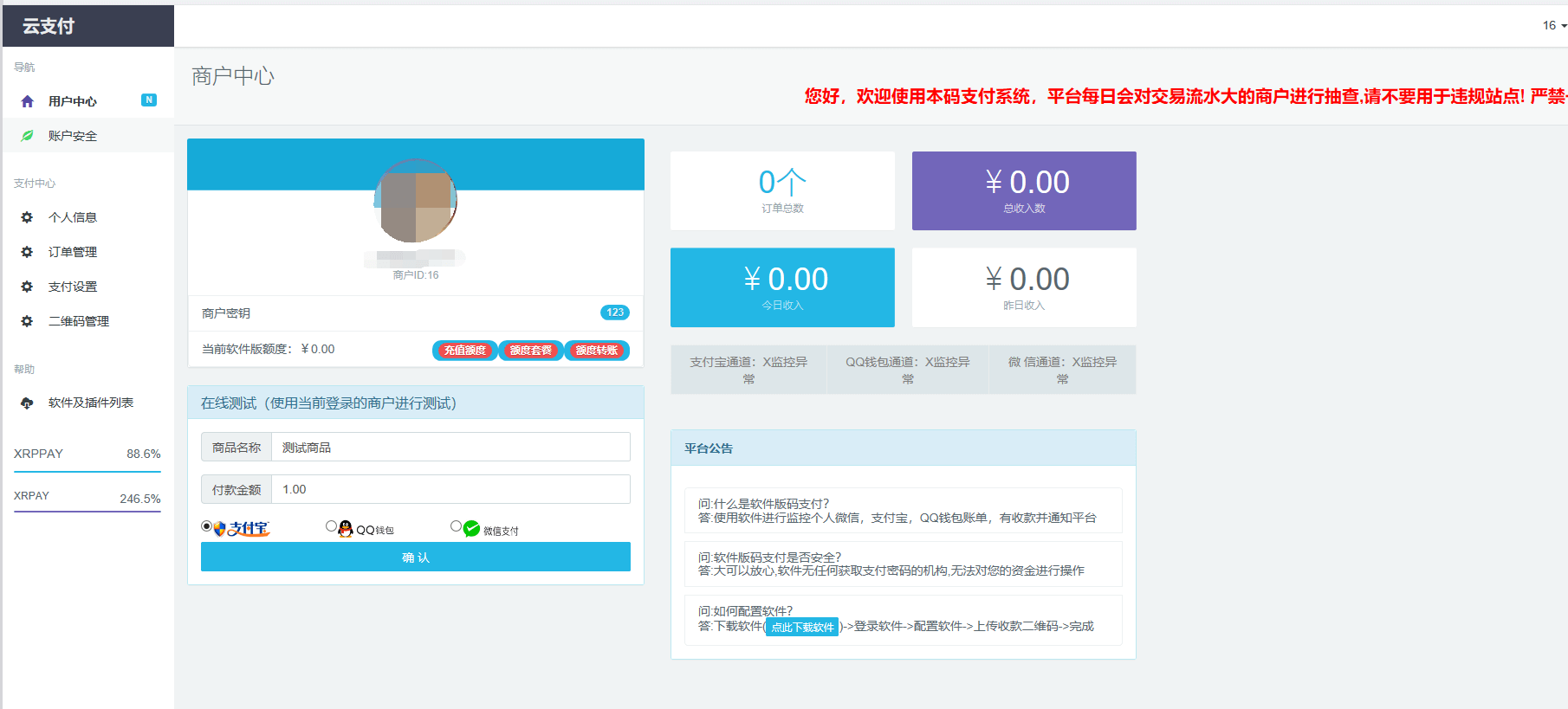The width and height of the screenshot is (1568, 709).
Task: Click the green leaf icon beside 账户安全
Action: point(27,136)
